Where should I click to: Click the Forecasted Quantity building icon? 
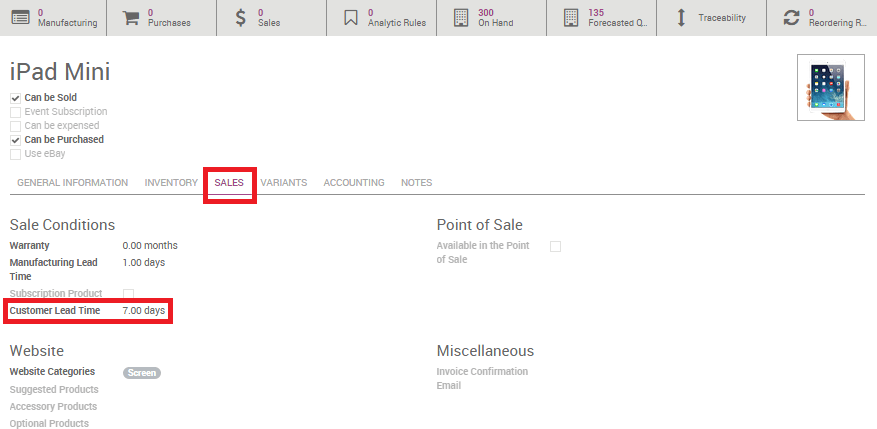(x=570, y=18)
